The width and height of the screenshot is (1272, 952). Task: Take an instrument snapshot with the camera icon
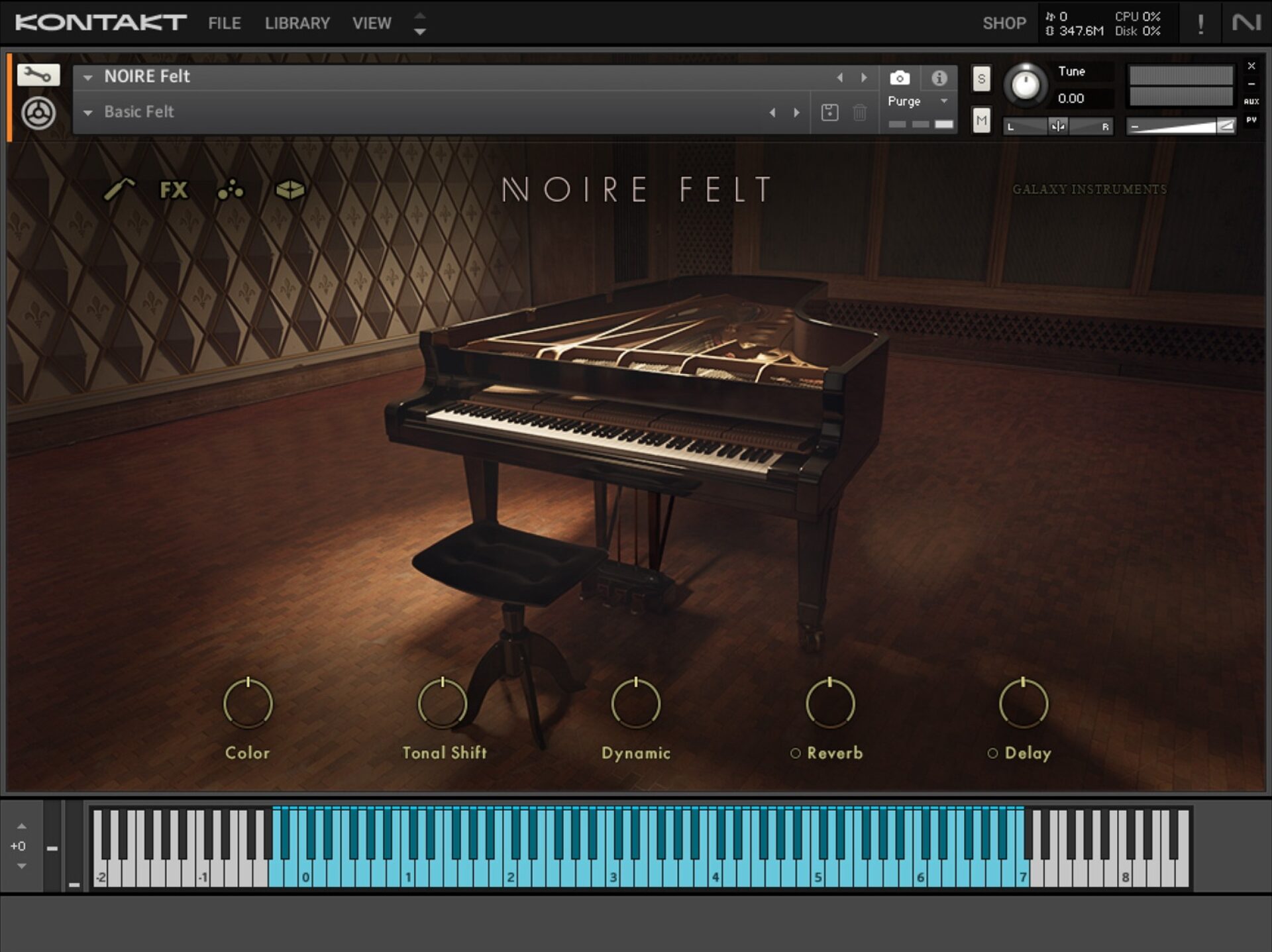tap(900, 78)
